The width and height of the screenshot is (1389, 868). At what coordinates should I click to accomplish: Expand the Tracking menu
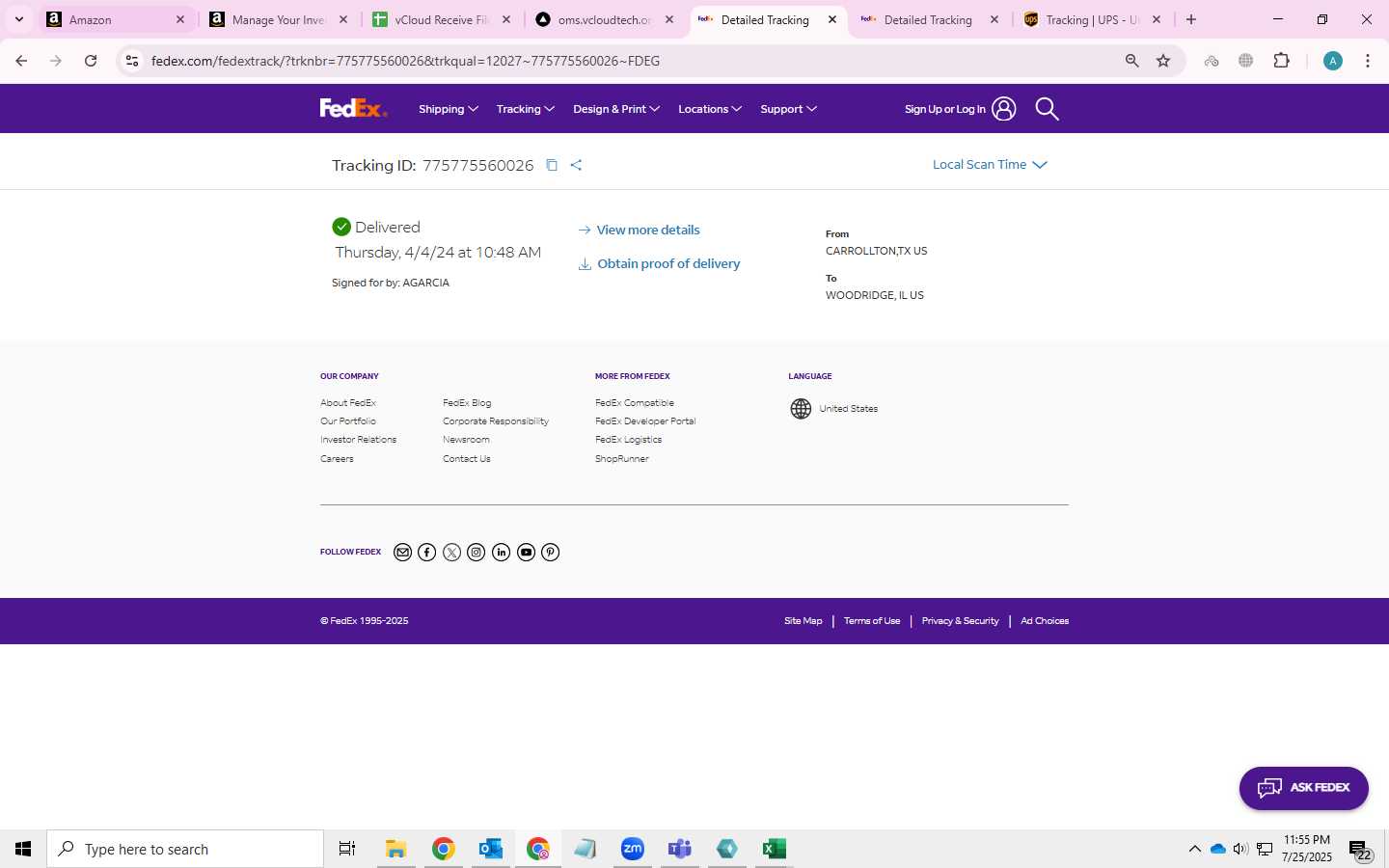[x=526, y=109]
